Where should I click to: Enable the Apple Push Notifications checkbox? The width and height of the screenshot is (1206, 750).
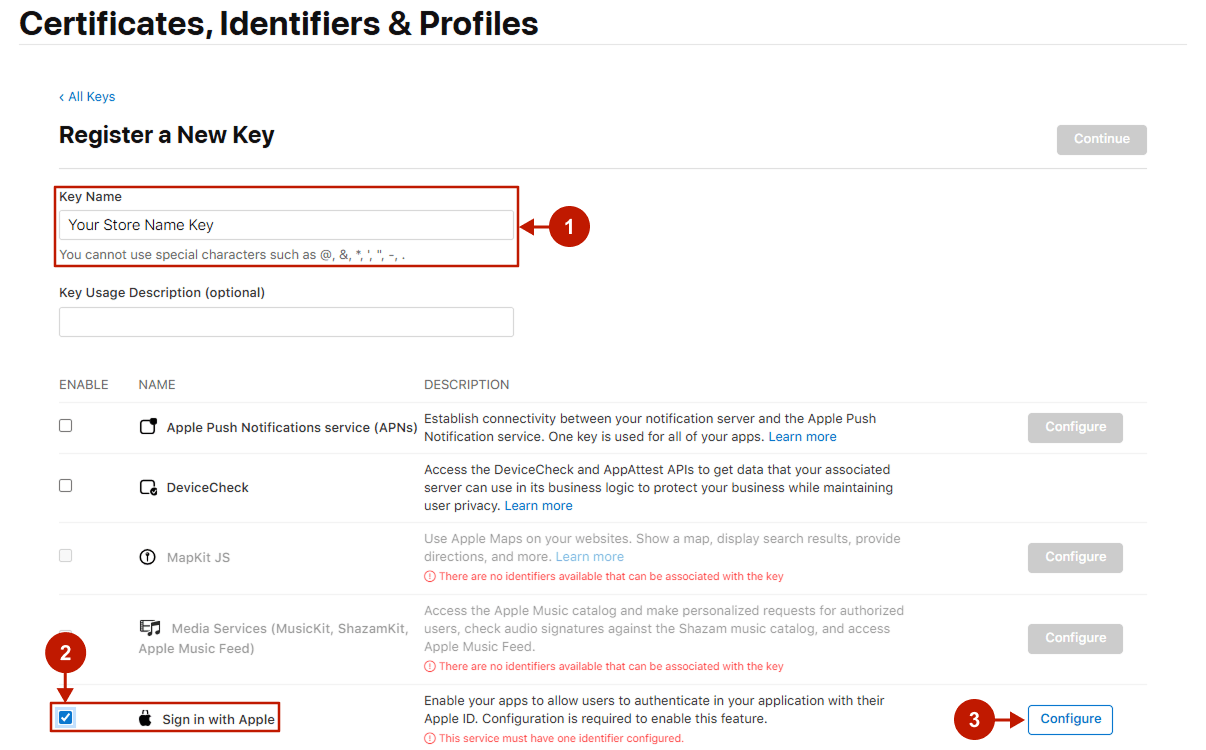pyautogui.click(x=65, y=425)
